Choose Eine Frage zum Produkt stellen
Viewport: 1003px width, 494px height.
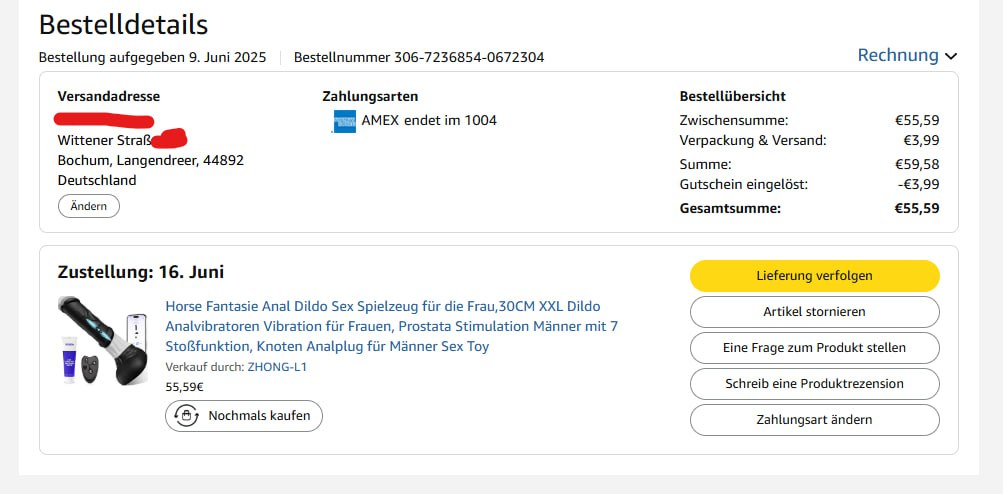[814, 348]
